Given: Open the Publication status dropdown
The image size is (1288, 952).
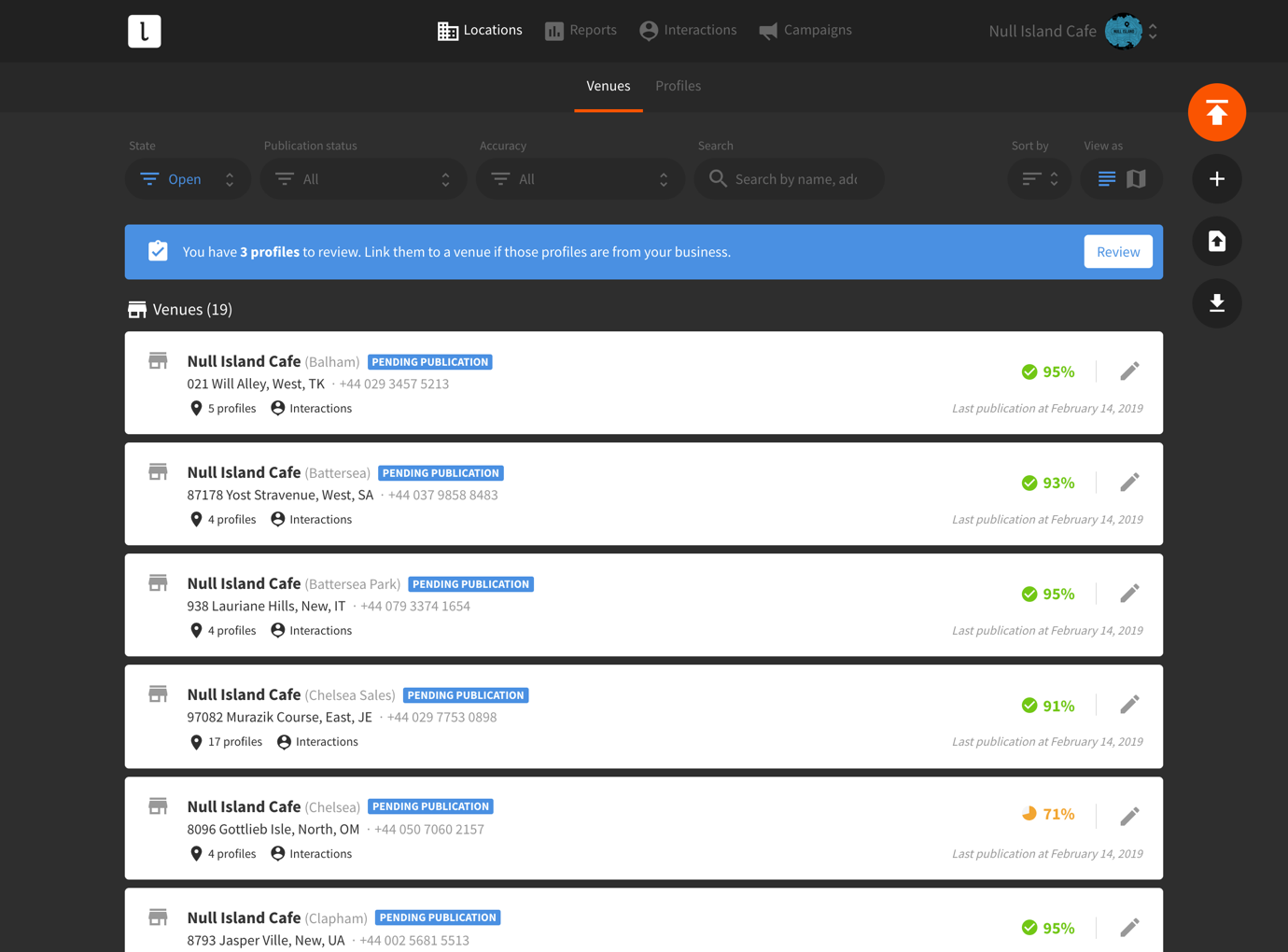Looking at the screenshot, I should coord(363,179).
